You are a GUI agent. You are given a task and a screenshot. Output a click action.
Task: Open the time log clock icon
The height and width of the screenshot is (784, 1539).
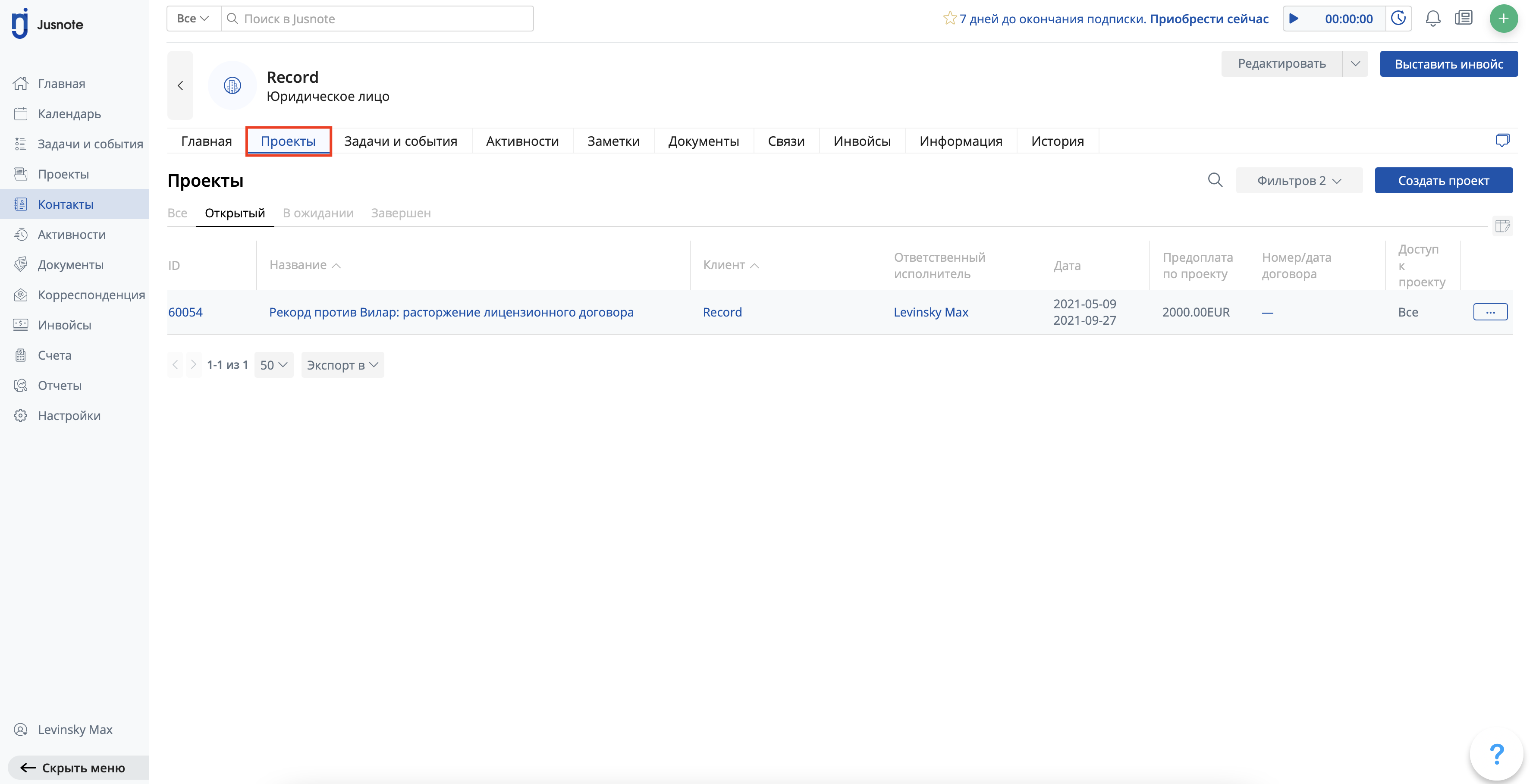1399,19
